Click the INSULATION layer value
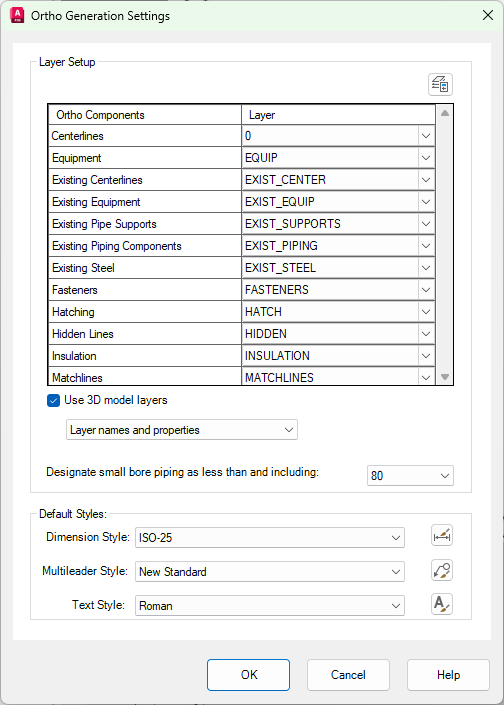This screenshot has height=705, width=504. coord(277,356)
